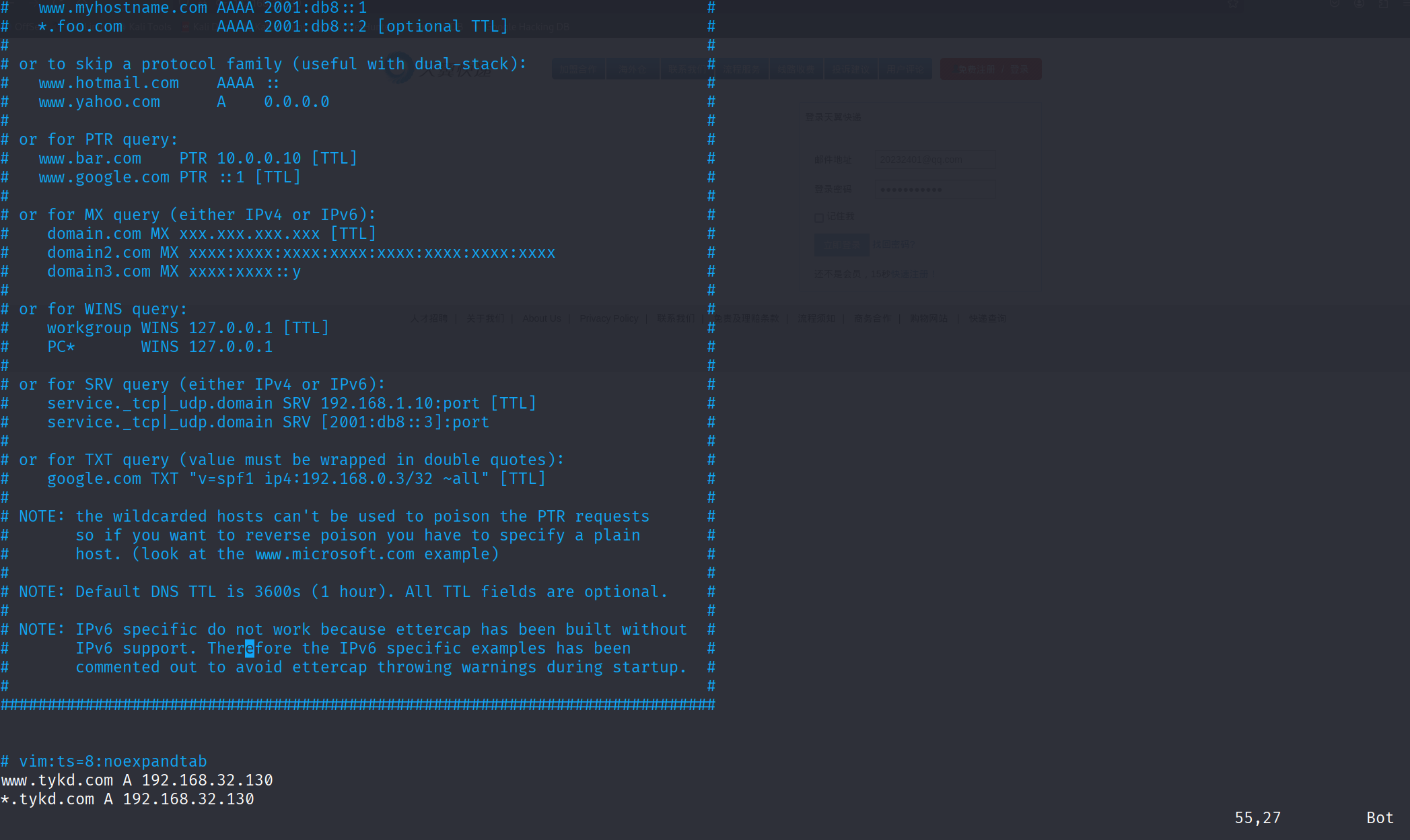Viewport: 1410px width, 840px height.
Task: Click the 55,27 cursor position indicator
Action: pos(1257,818)
